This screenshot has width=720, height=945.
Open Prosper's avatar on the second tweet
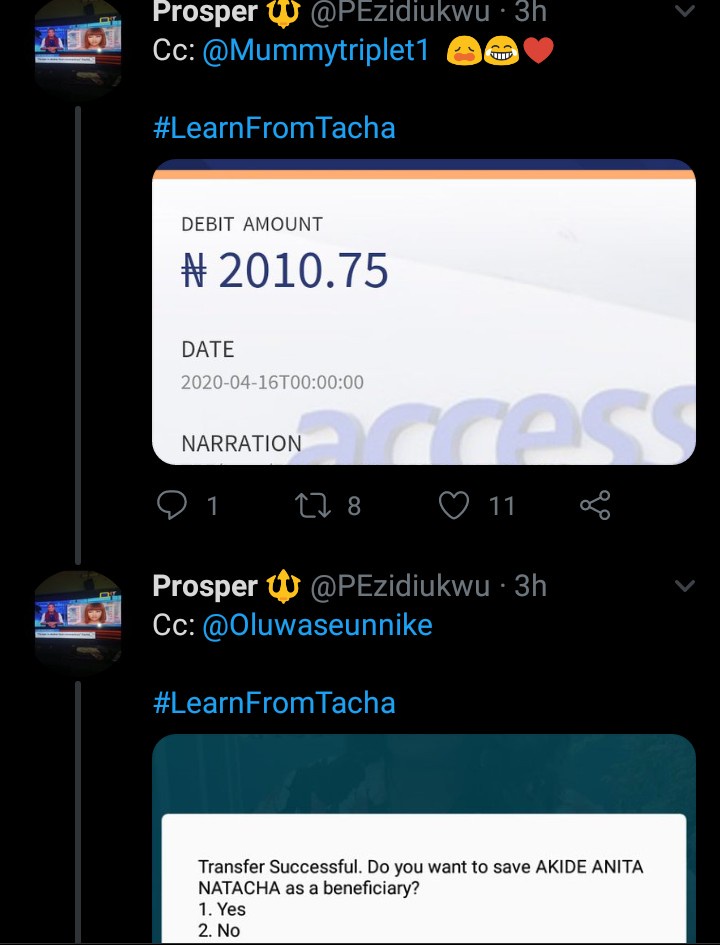click(78, 620)
